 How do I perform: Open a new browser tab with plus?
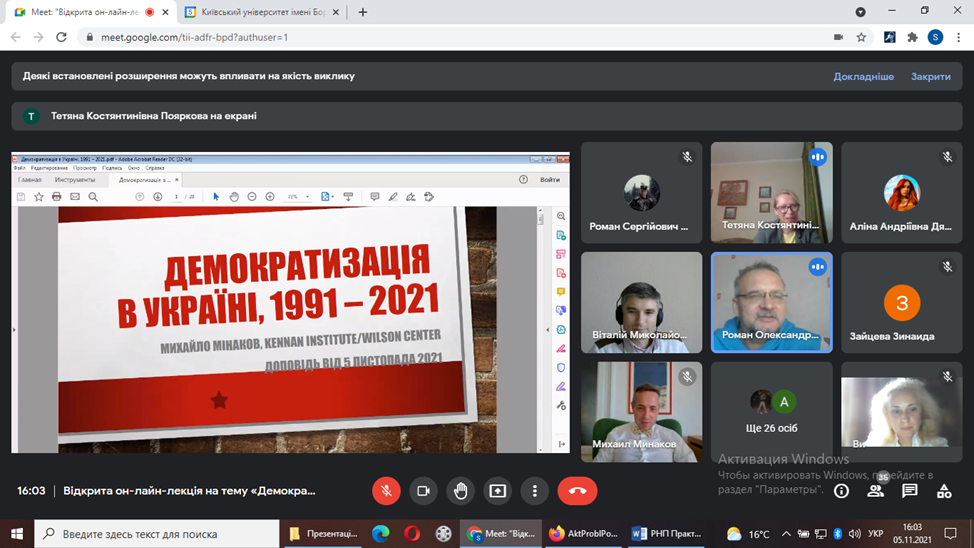[363, 12]
